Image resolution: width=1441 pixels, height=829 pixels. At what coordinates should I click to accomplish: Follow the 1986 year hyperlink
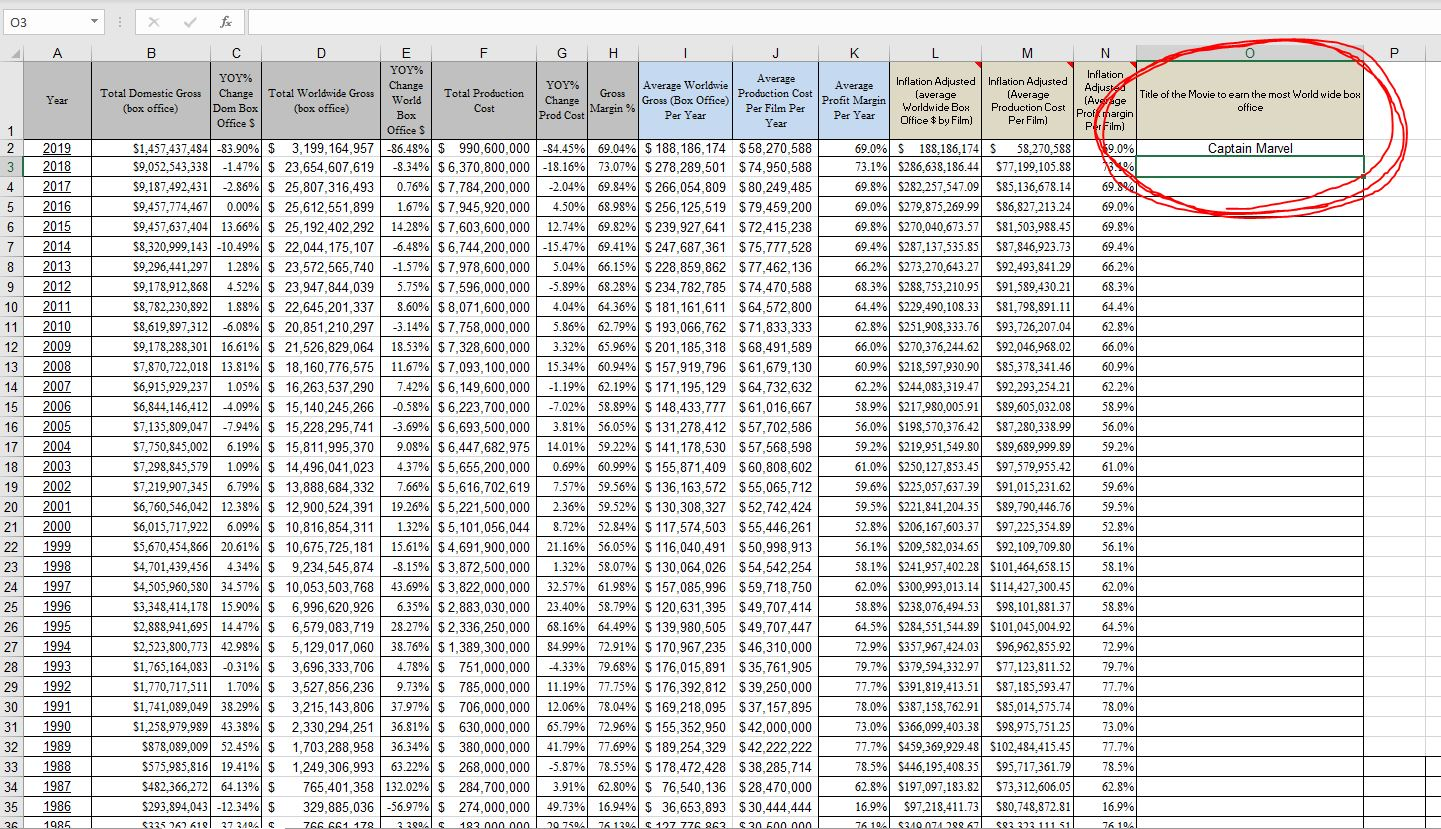pos(57,805)
